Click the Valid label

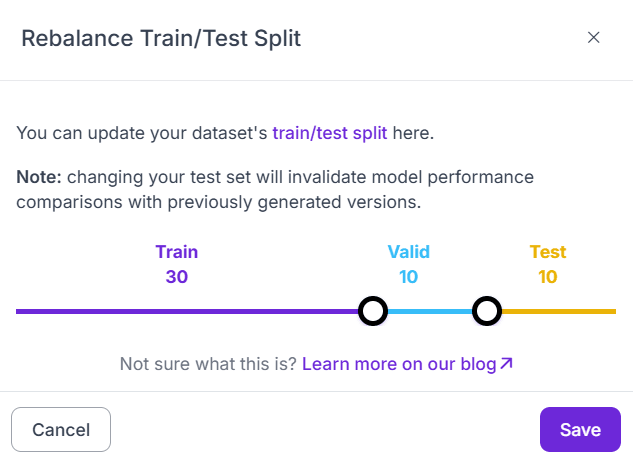click(x=408, y=252)
